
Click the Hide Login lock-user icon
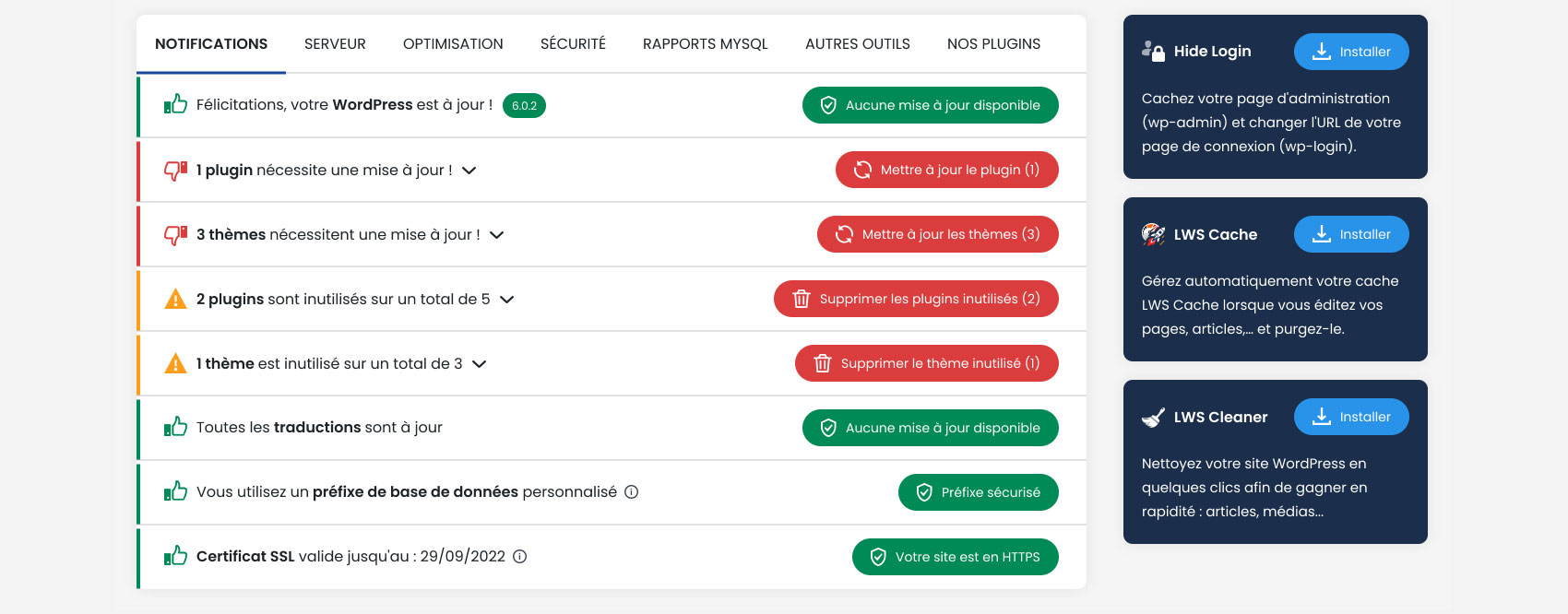coord(1153,51)
